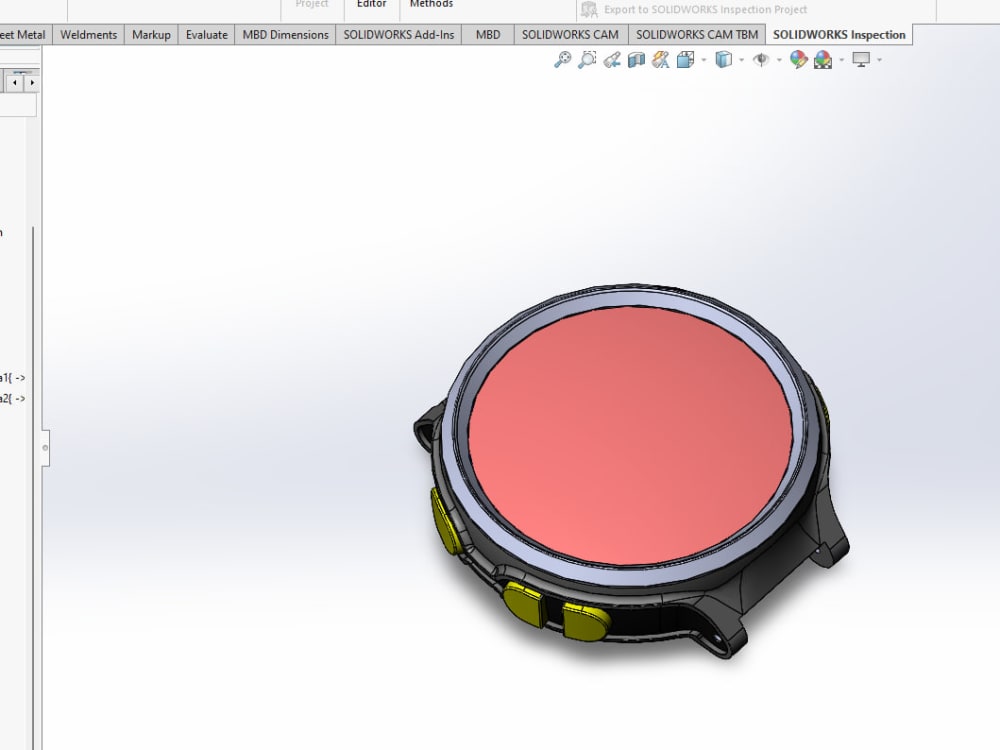Click the Export to Inspection Project icon
Image resolution: width=1000 pixels, height=750 pixels.
[x=589, y=10]
